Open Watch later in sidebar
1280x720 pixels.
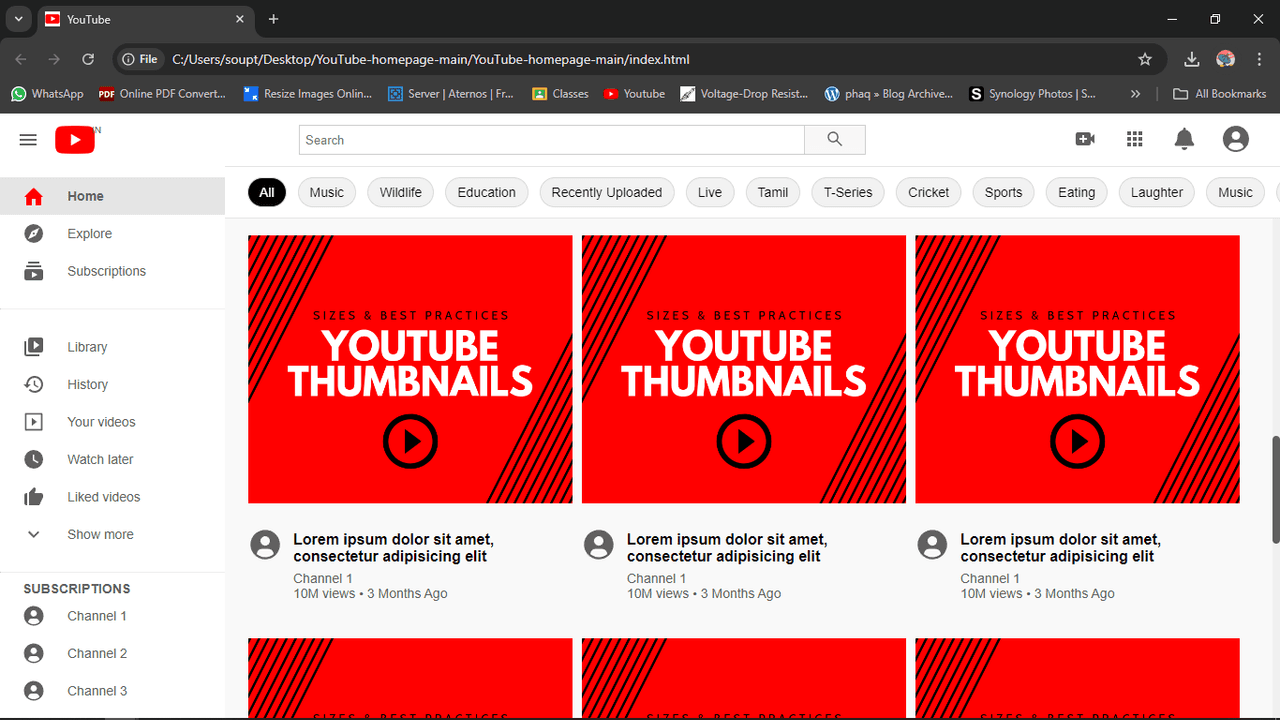99,460
